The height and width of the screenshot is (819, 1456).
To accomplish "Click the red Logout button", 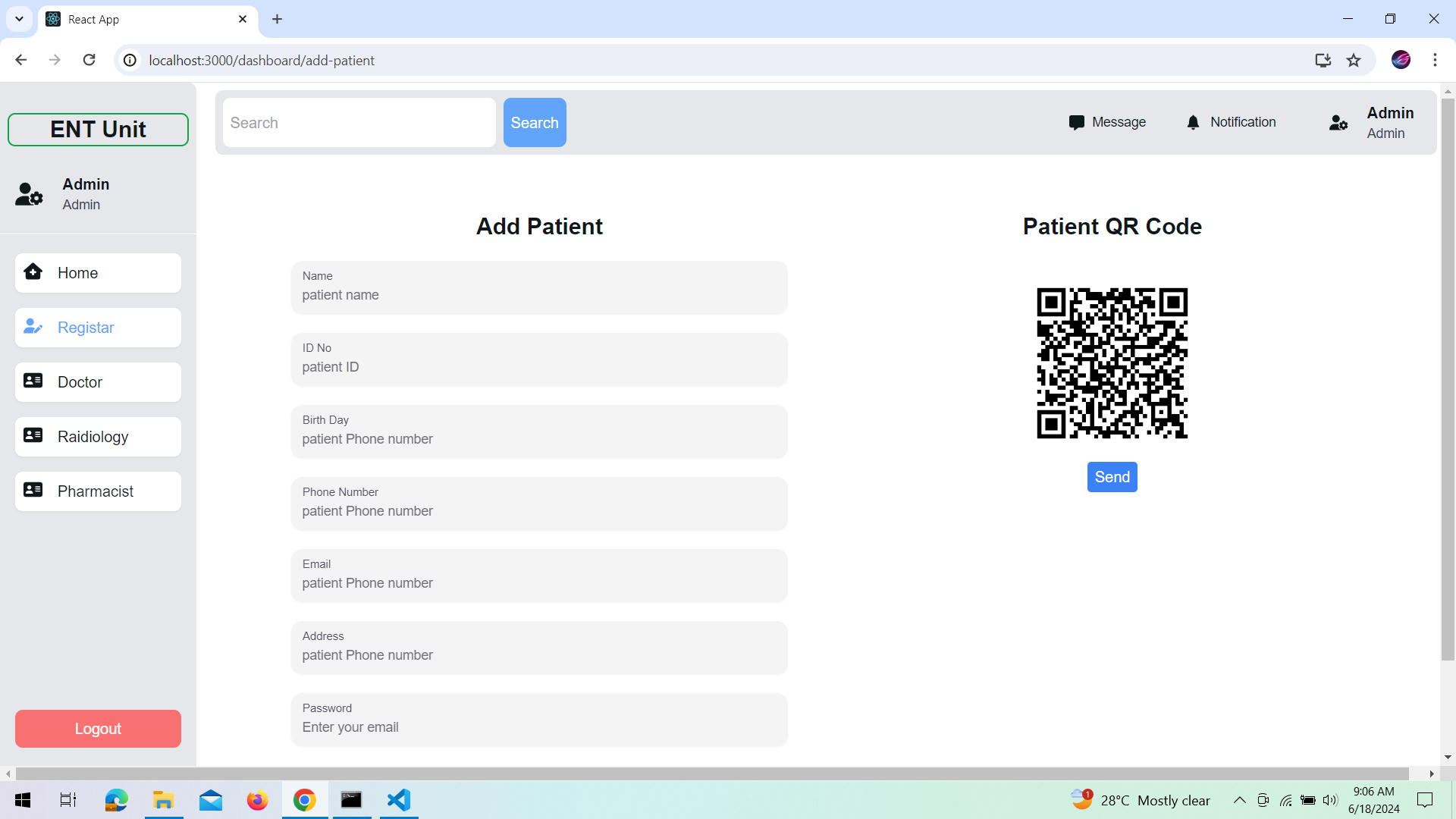I will 98,729.
